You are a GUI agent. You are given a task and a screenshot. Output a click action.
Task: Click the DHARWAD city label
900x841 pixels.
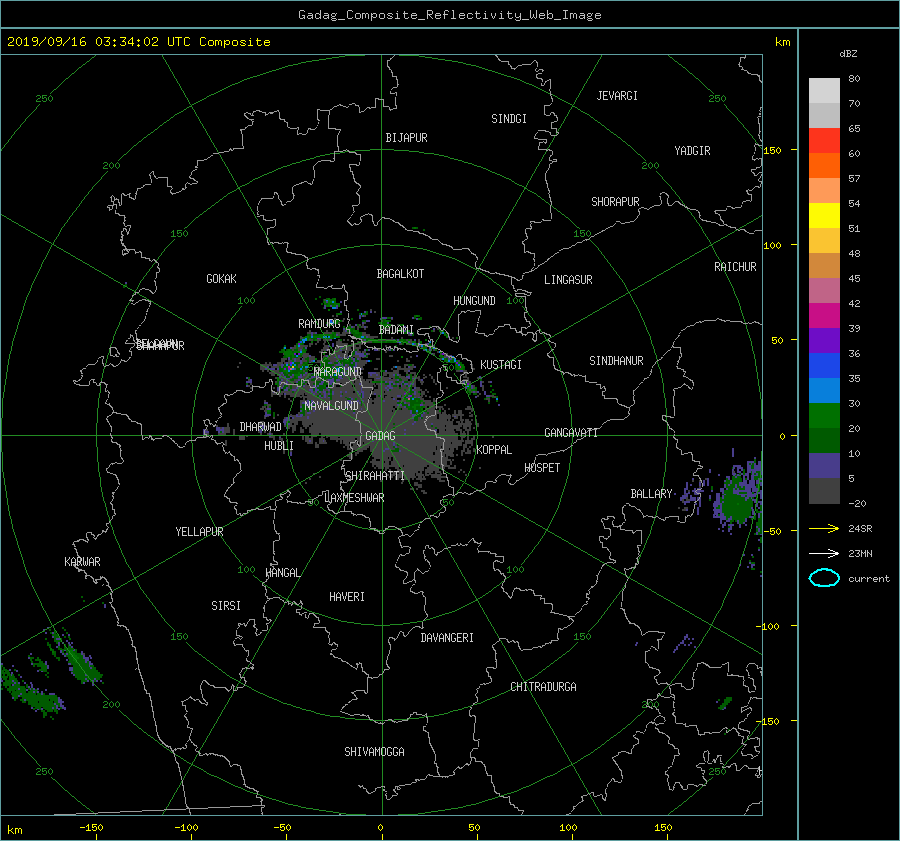point(261,427)
